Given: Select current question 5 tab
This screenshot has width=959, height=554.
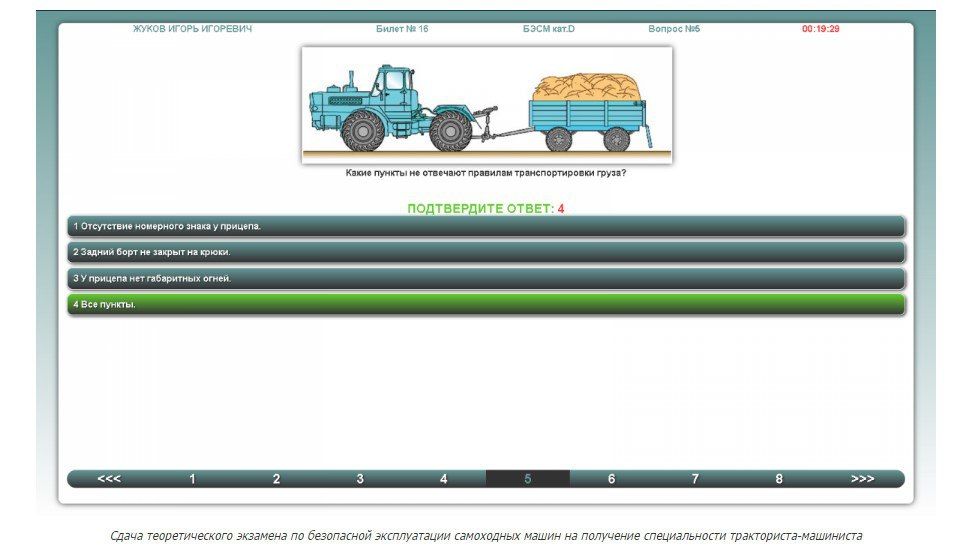Looking at the screenshot, I should 528,479.
